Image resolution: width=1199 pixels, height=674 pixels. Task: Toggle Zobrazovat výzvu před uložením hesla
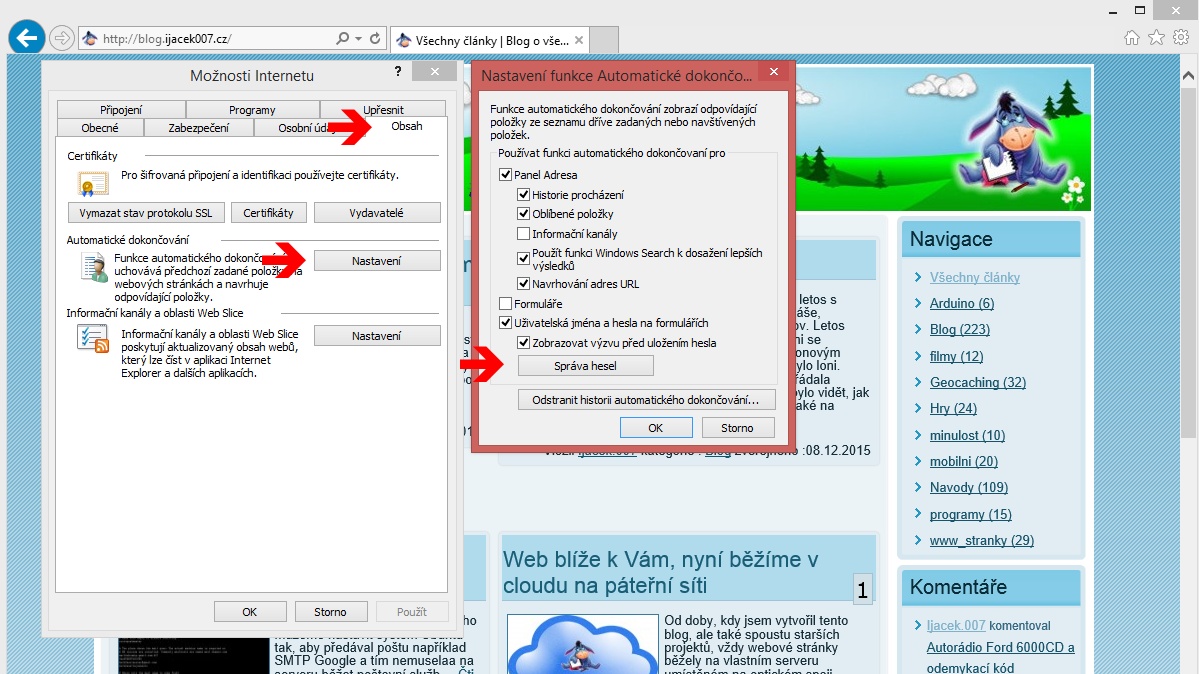[524, 343]
